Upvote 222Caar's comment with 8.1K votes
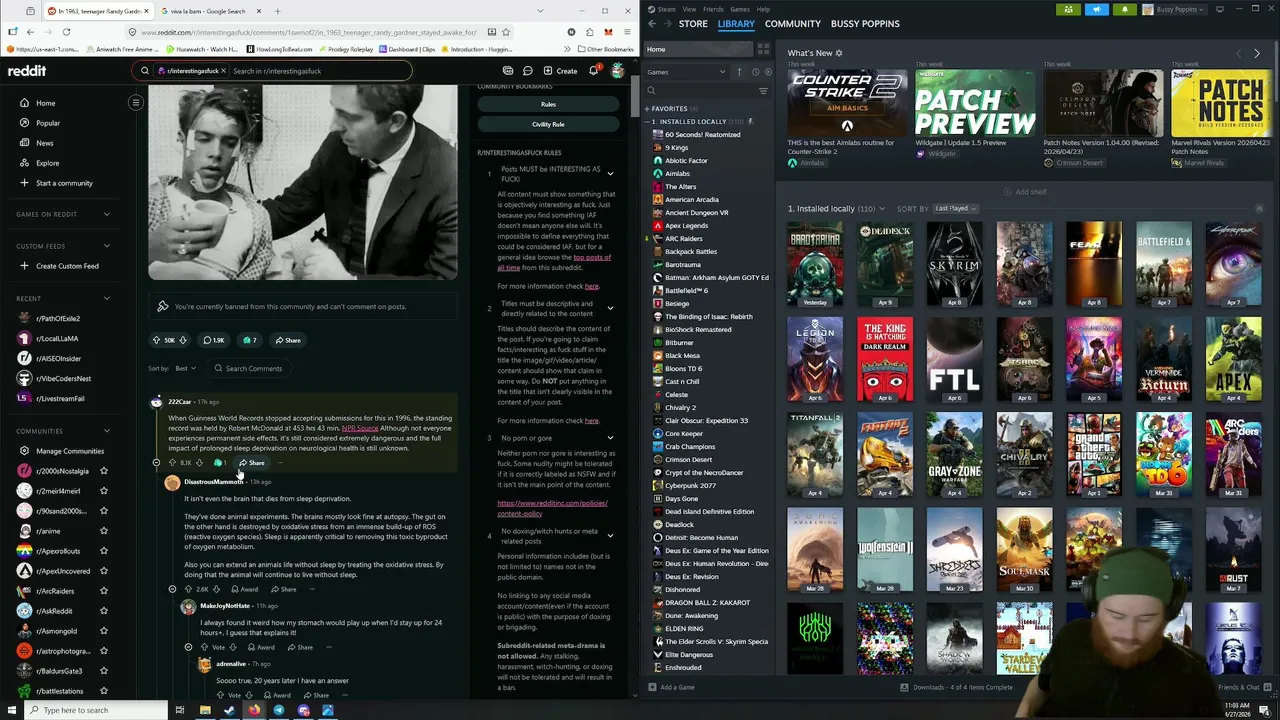The height and width of the screenshot is (720, 1280). (172, 463)
